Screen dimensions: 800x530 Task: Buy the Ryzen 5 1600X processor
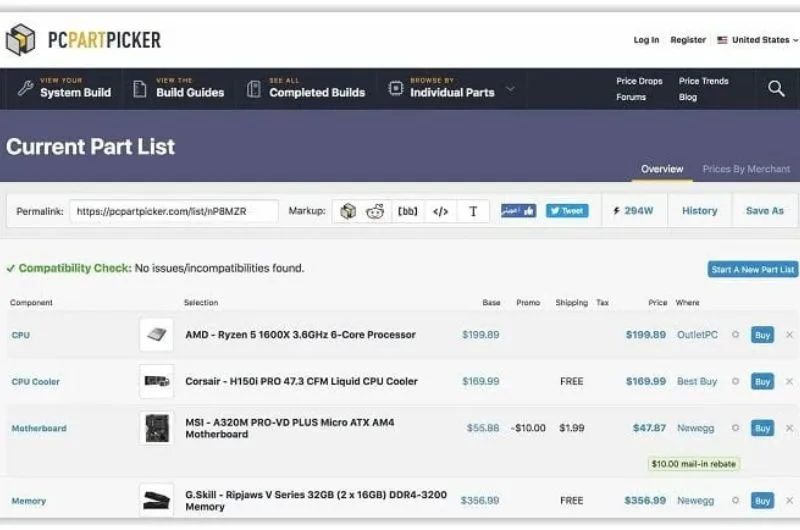762,335
